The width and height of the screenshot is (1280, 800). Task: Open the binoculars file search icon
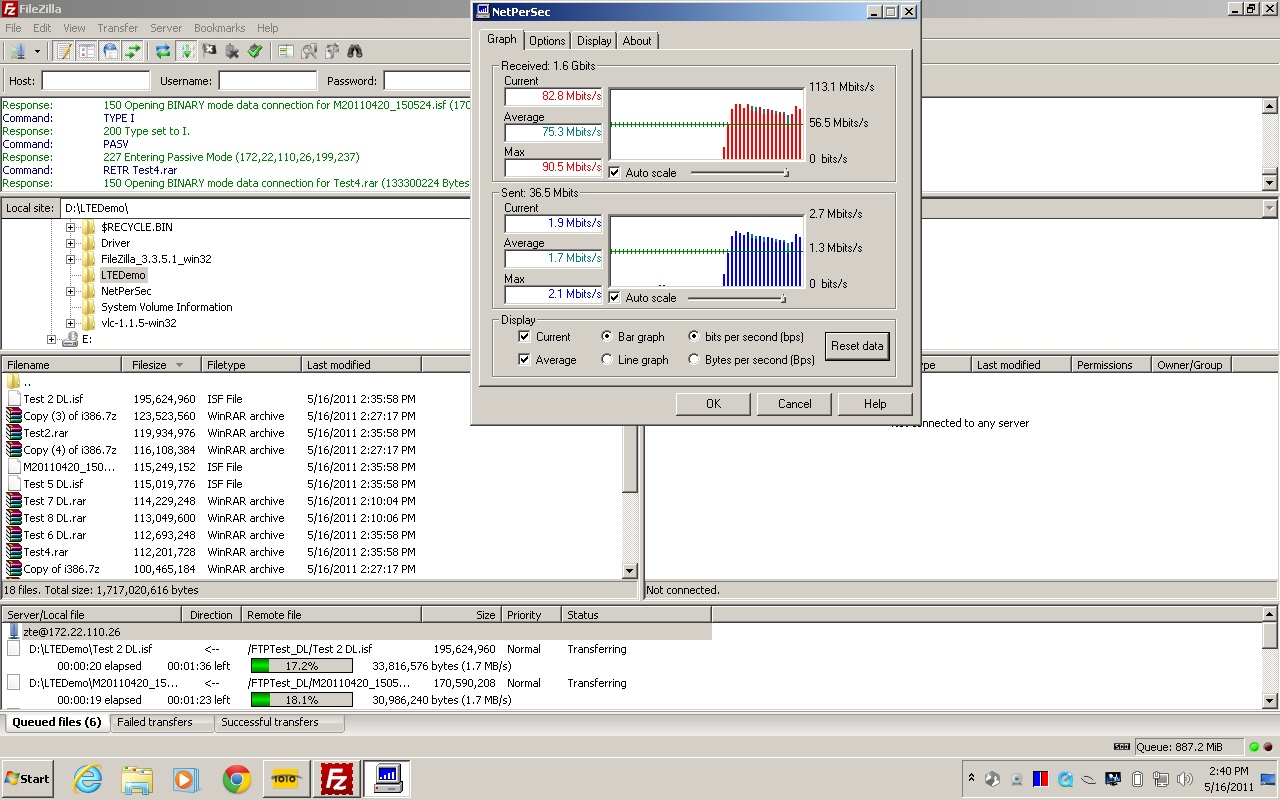[x=354, y=51]
